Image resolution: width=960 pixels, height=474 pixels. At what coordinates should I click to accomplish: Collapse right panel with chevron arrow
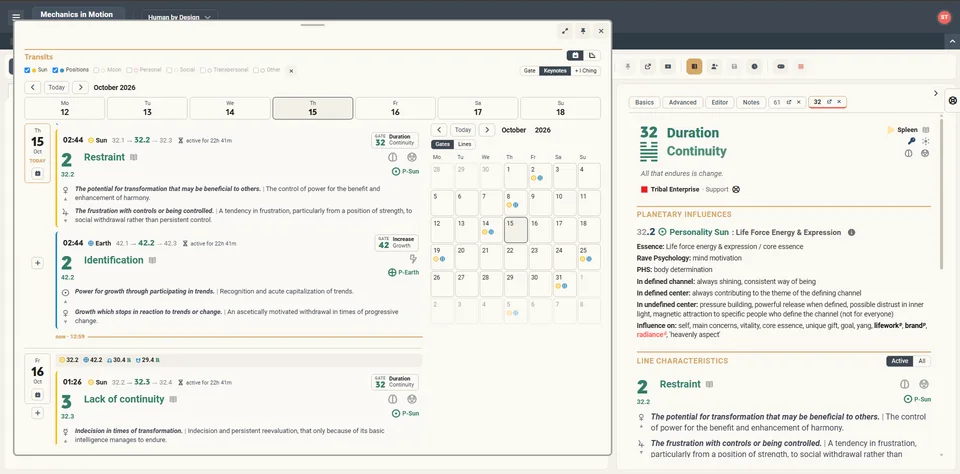(x=935, y=93)
